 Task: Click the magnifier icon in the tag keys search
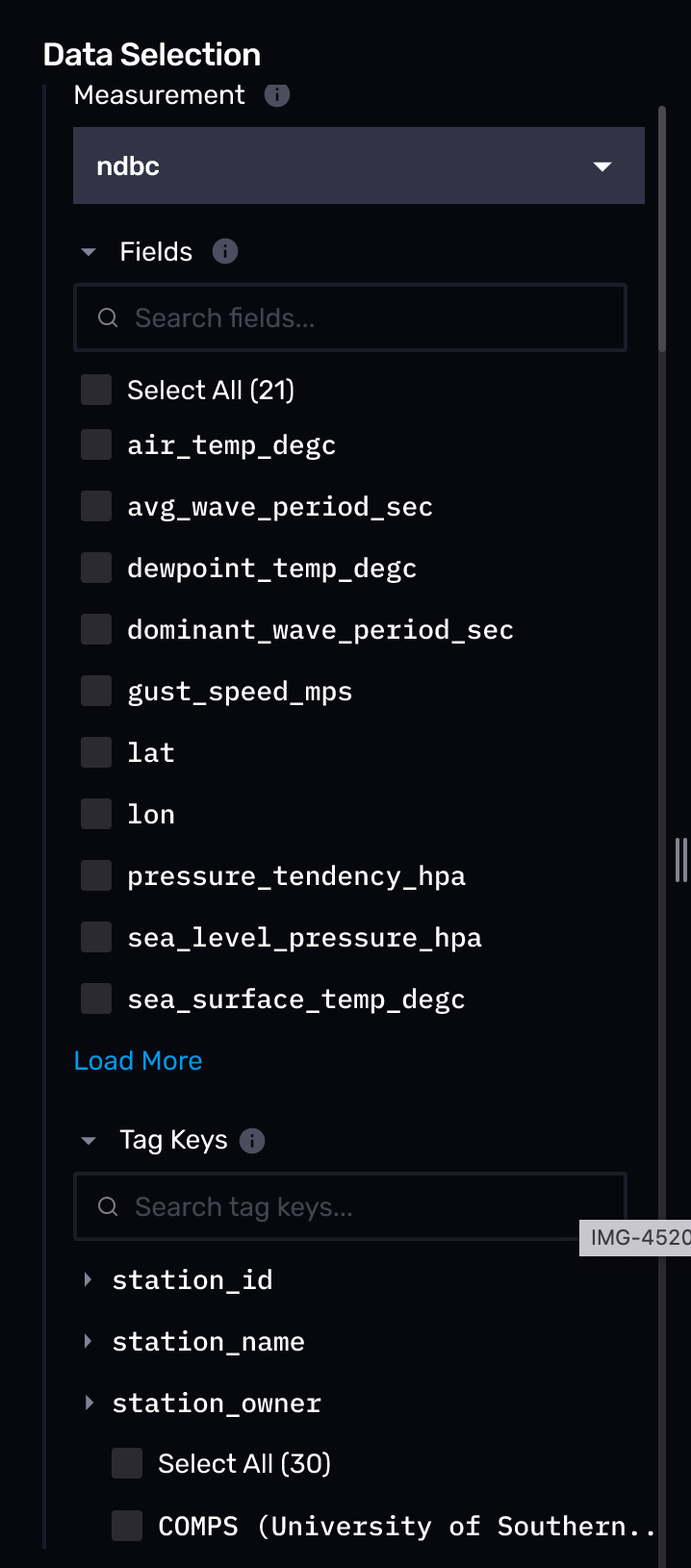[108, 1206]
